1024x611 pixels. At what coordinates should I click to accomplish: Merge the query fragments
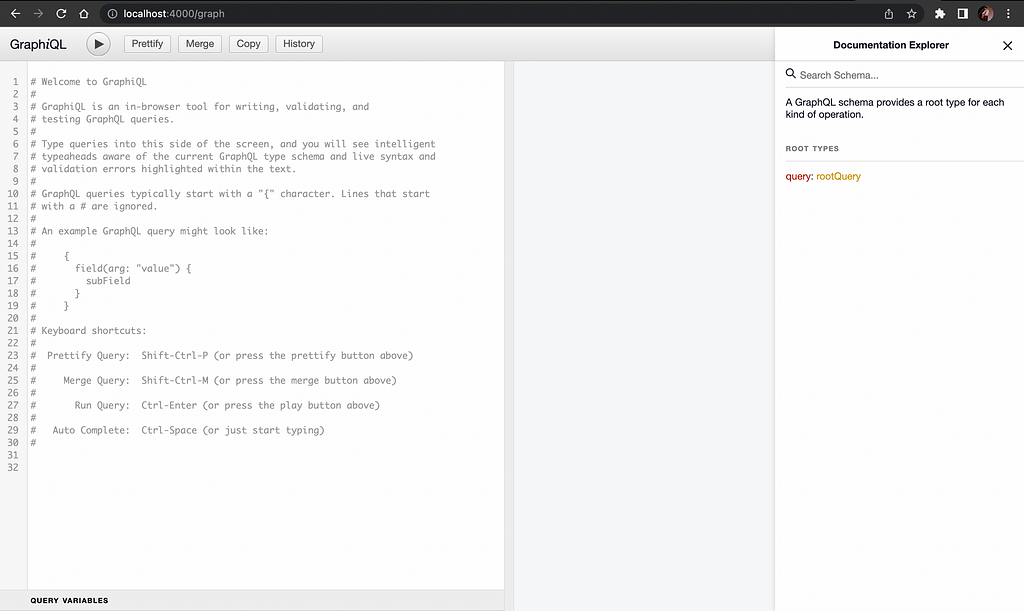(x=200, y=44)
